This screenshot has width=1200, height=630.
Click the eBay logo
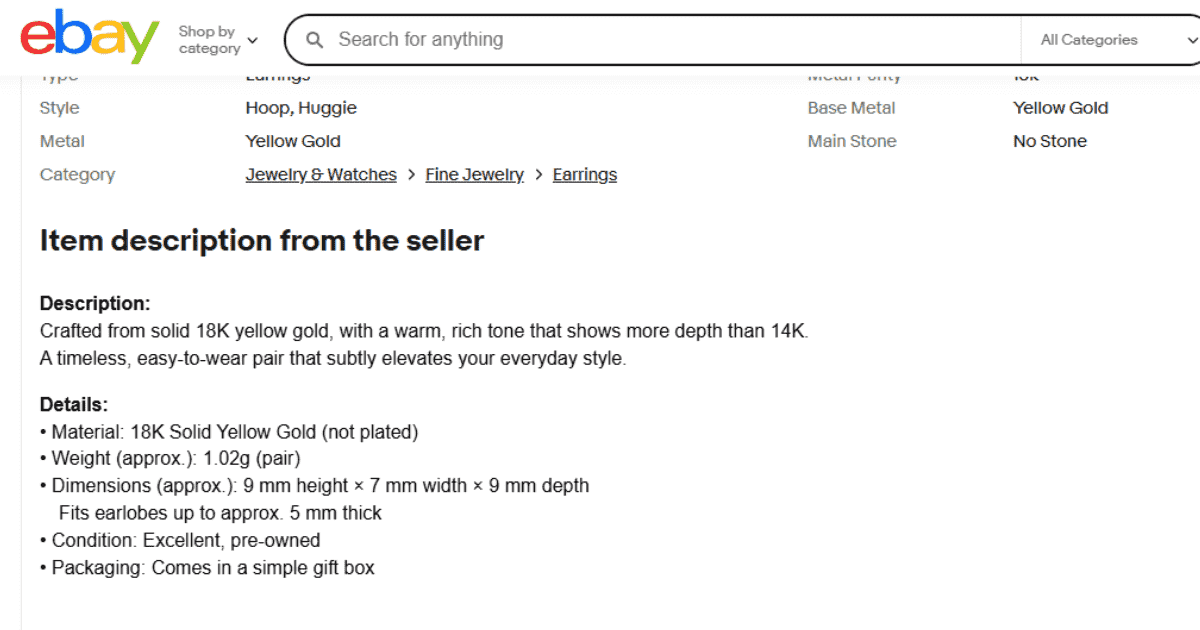[x=90, y=38]
